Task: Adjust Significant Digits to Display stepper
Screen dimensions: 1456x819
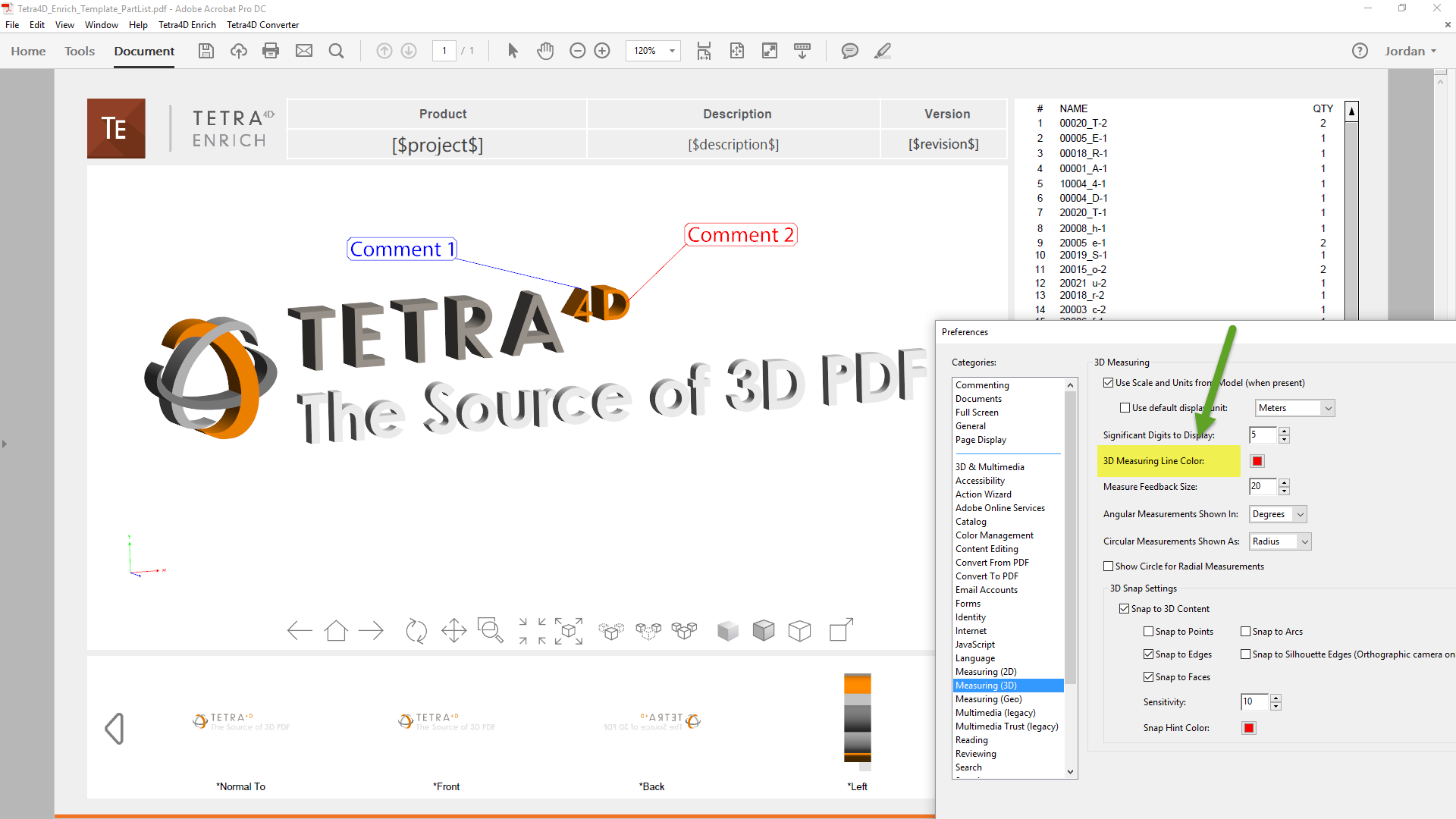Action: pyautogui.click(x=1285, y=434)
